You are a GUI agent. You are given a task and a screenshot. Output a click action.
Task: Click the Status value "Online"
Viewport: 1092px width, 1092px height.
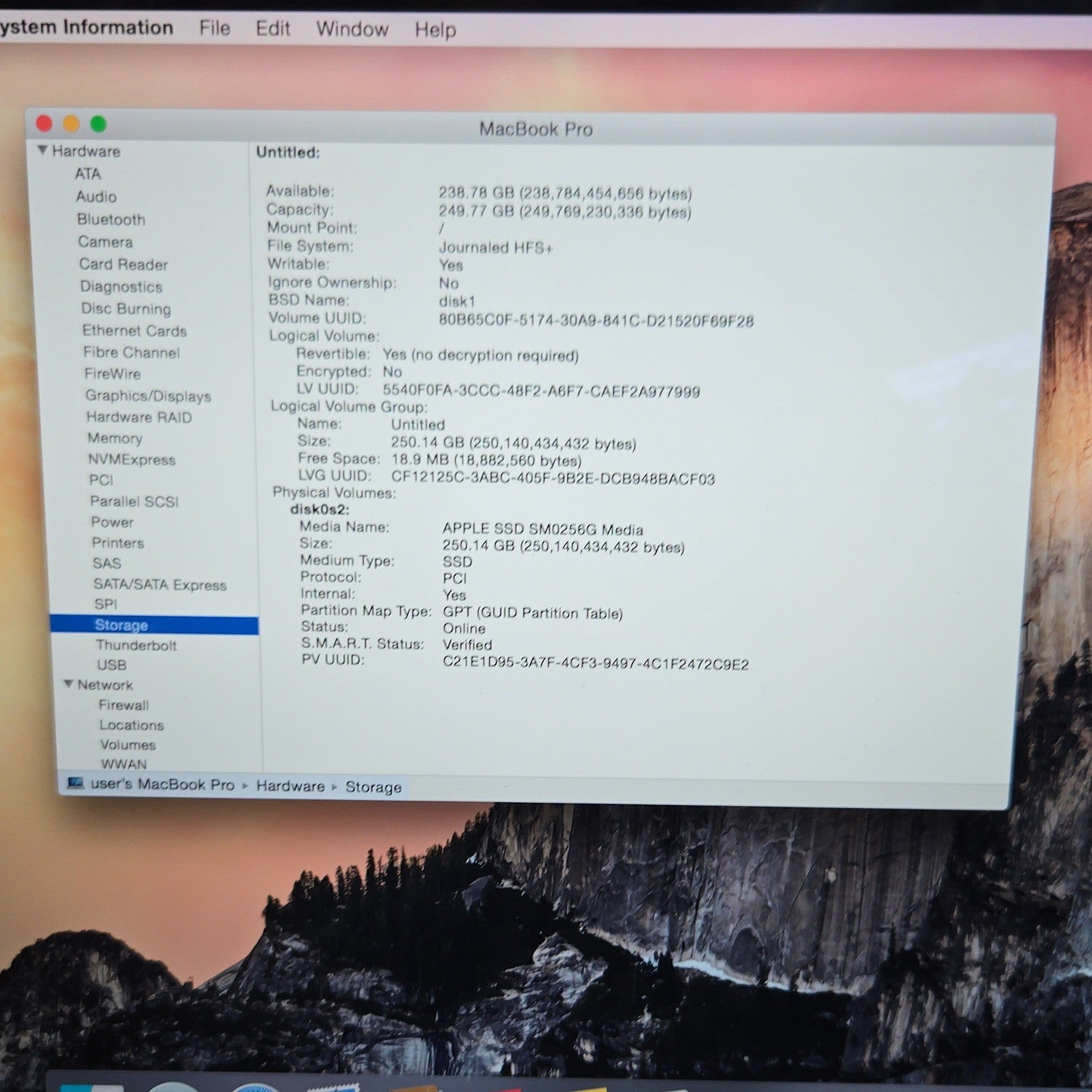464,628
